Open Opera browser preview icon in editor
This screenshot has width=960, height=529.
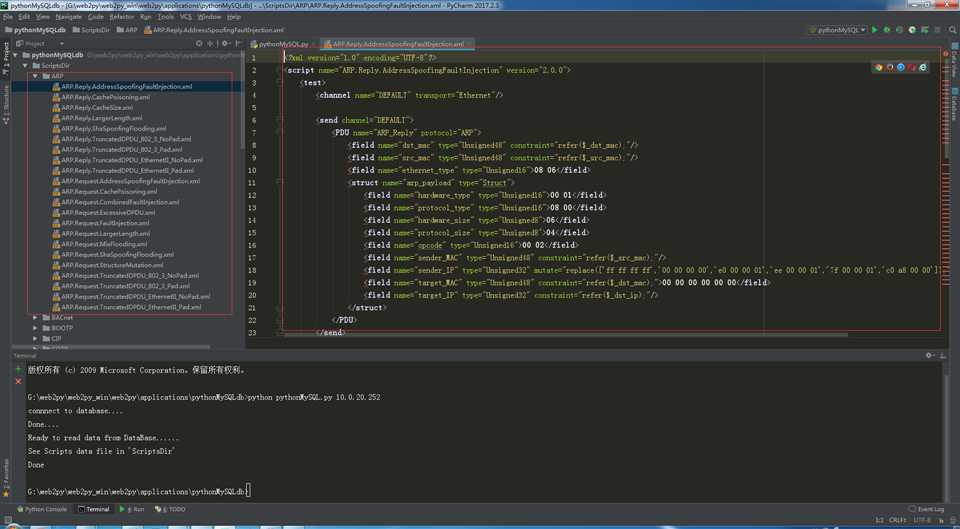point(912,67)
